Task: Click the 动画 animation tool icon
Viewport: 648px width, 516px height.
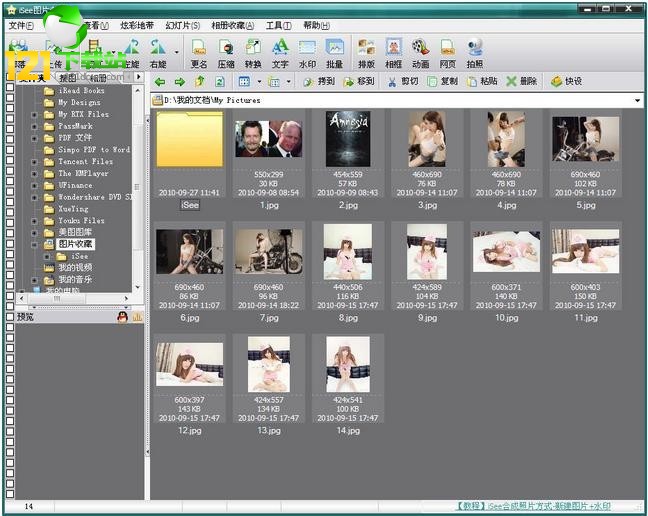Action: [x=420, y=51]
